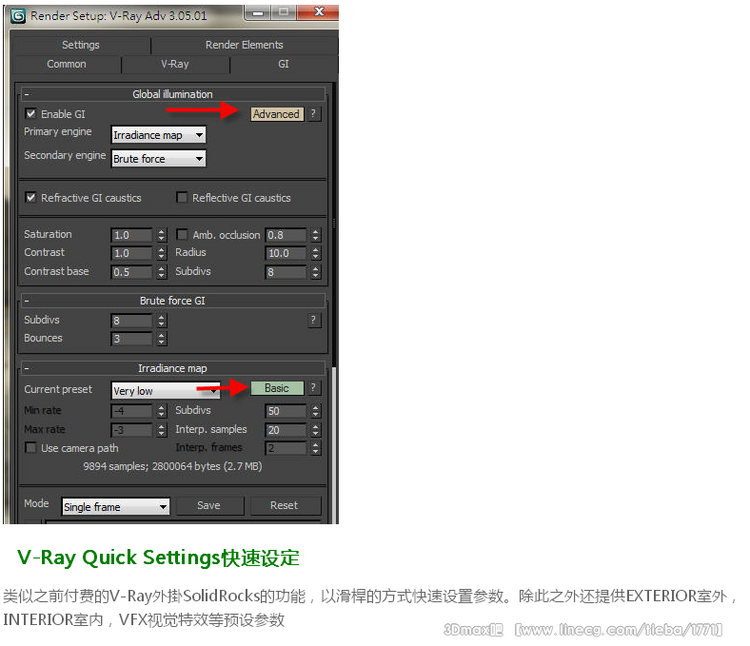This screenshot has height=646, width=750.
Task: Click the Bounces value field
Action: tap(132, 339)
